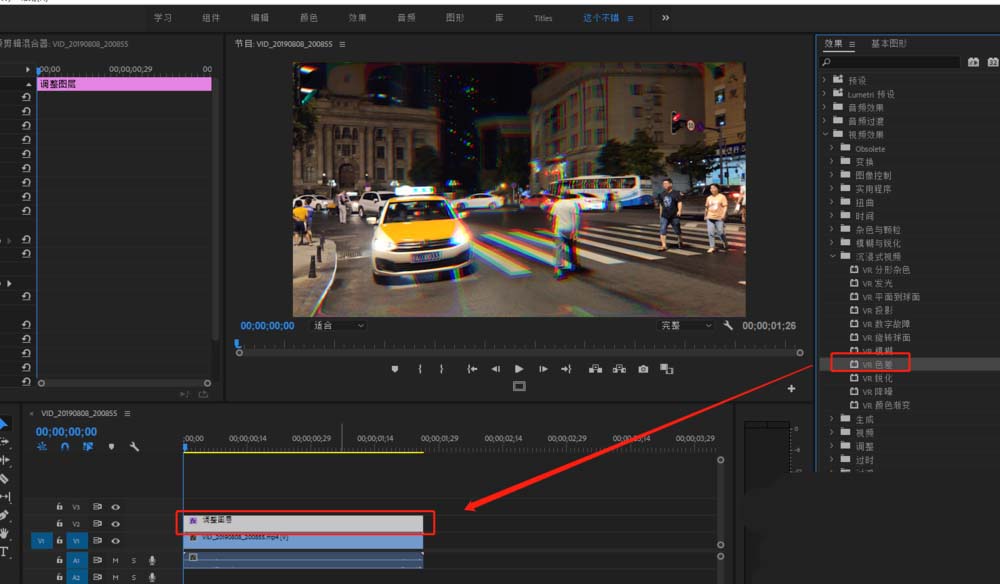1000x584 pixels.
Task: Click the Add Marker icon in program monitor
Action: (x=395, y=369)
